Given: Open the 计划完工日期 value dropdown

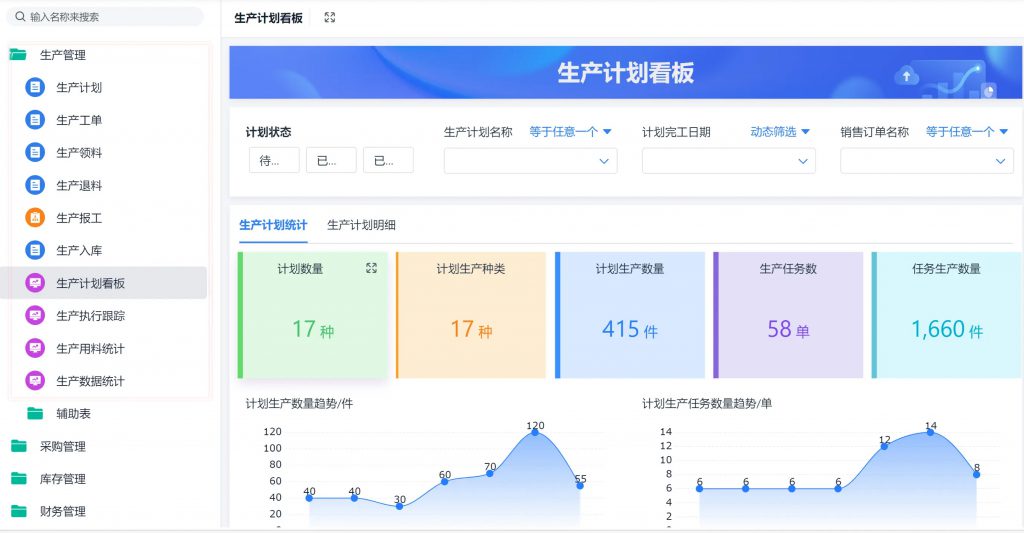Looking at the screenshot, I should pyautogui.click(x=728, y=161).
